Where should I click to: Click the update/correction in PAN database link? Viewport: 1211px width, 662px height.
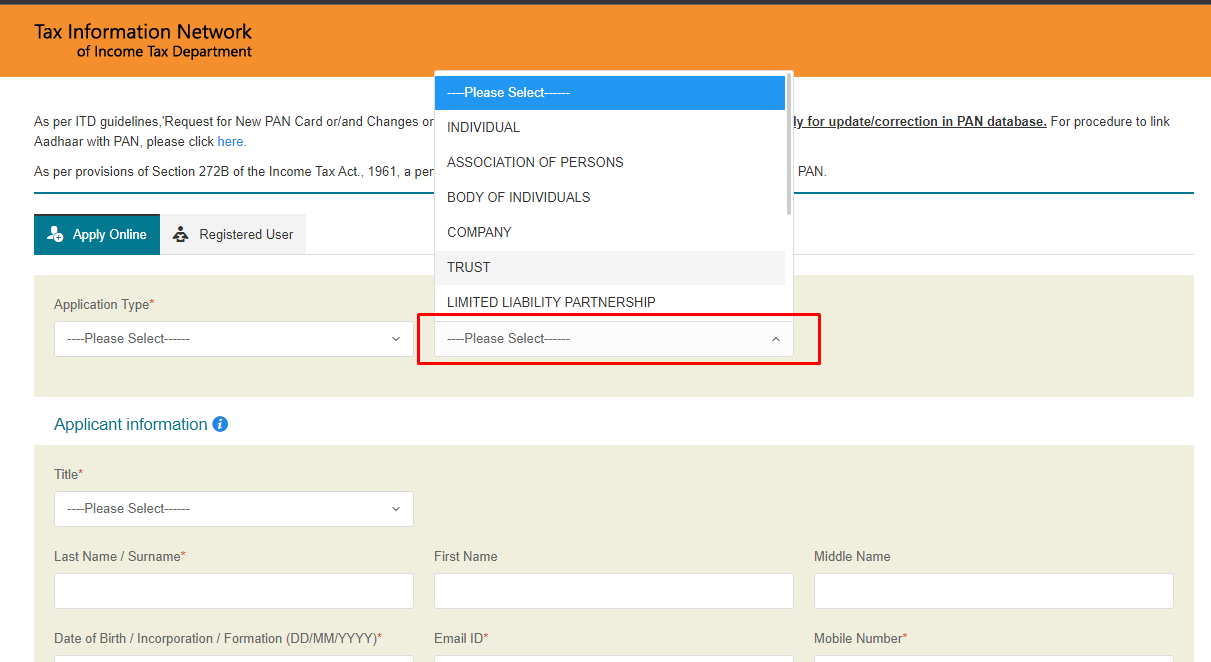[x=919, y=121]
